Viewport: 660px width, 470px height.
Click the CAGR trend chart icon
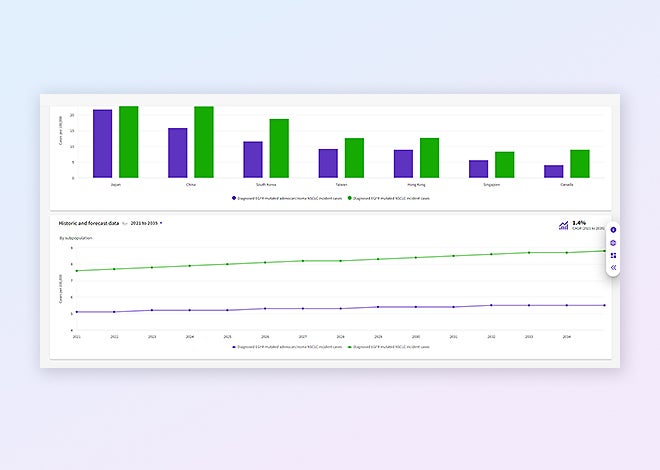(564, 225)
